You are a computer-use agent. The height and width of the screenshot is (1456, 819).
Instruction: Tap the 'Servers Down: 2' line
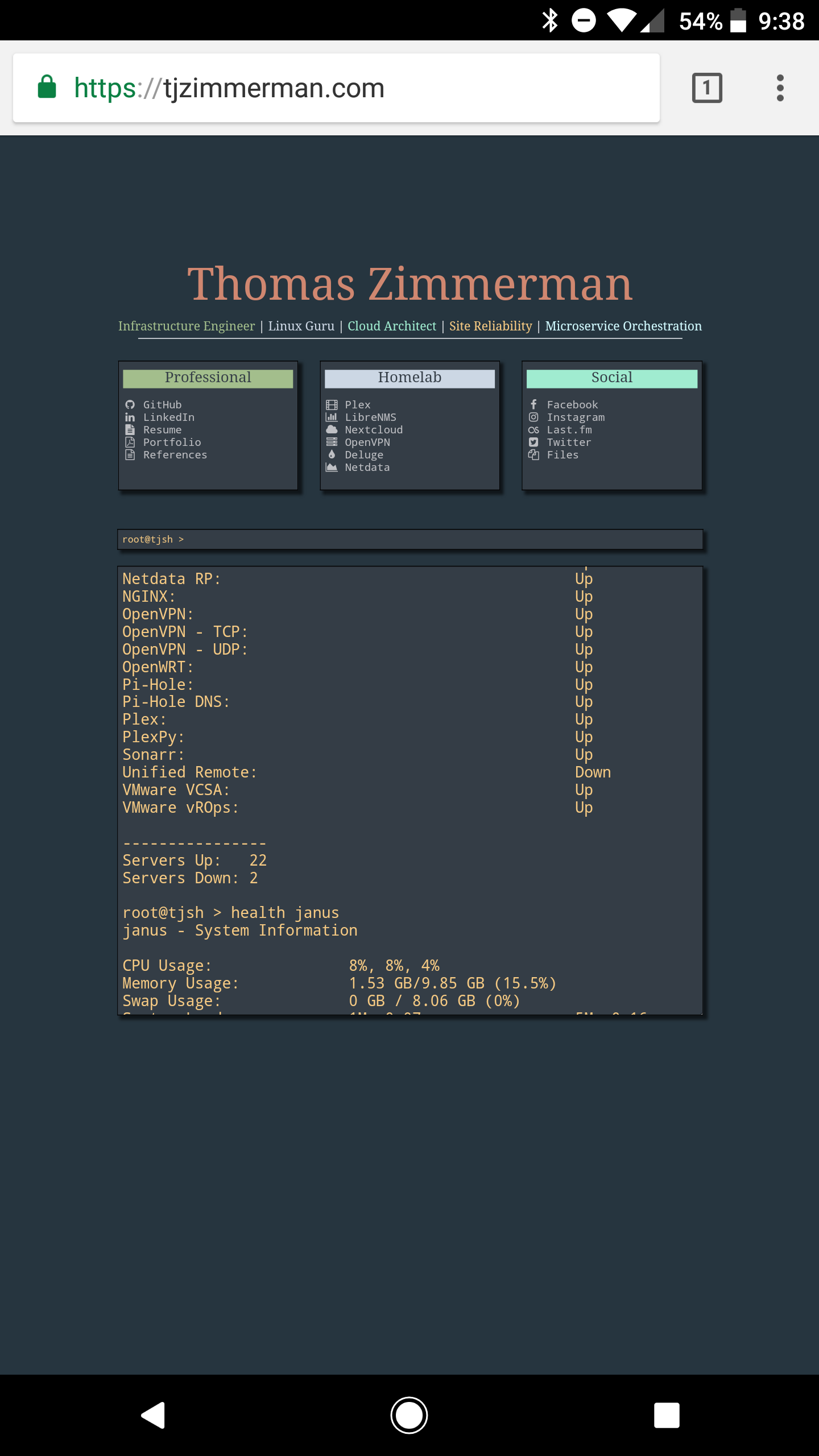point(191,878)
